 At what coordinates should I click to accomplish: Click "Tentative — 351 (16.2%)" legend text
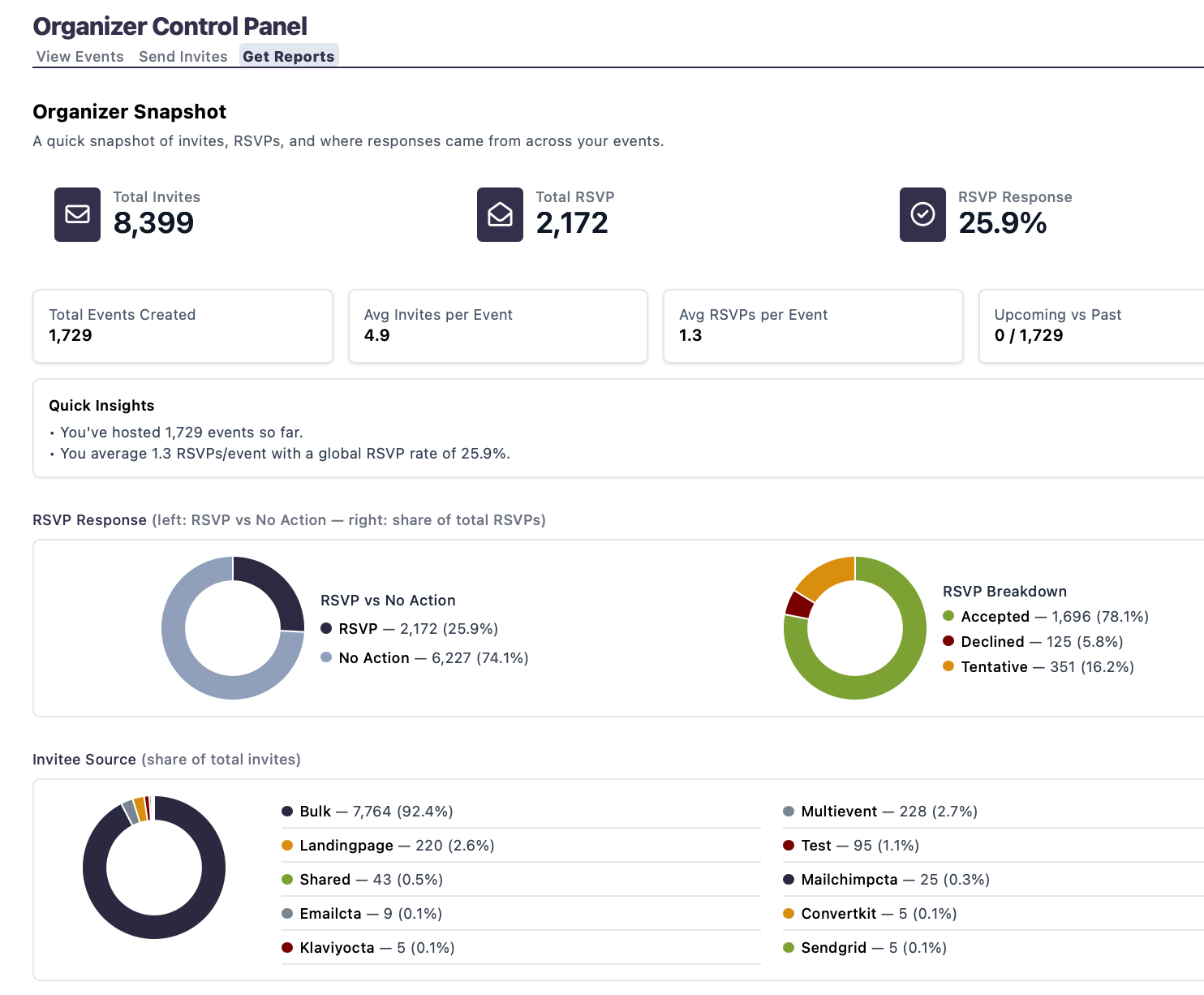(x=1047, y=666)
